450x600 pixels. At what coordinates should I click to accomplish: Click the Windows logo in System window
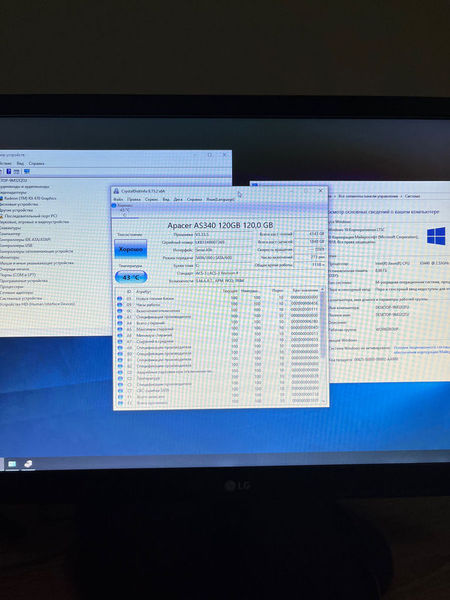[436, 236]
